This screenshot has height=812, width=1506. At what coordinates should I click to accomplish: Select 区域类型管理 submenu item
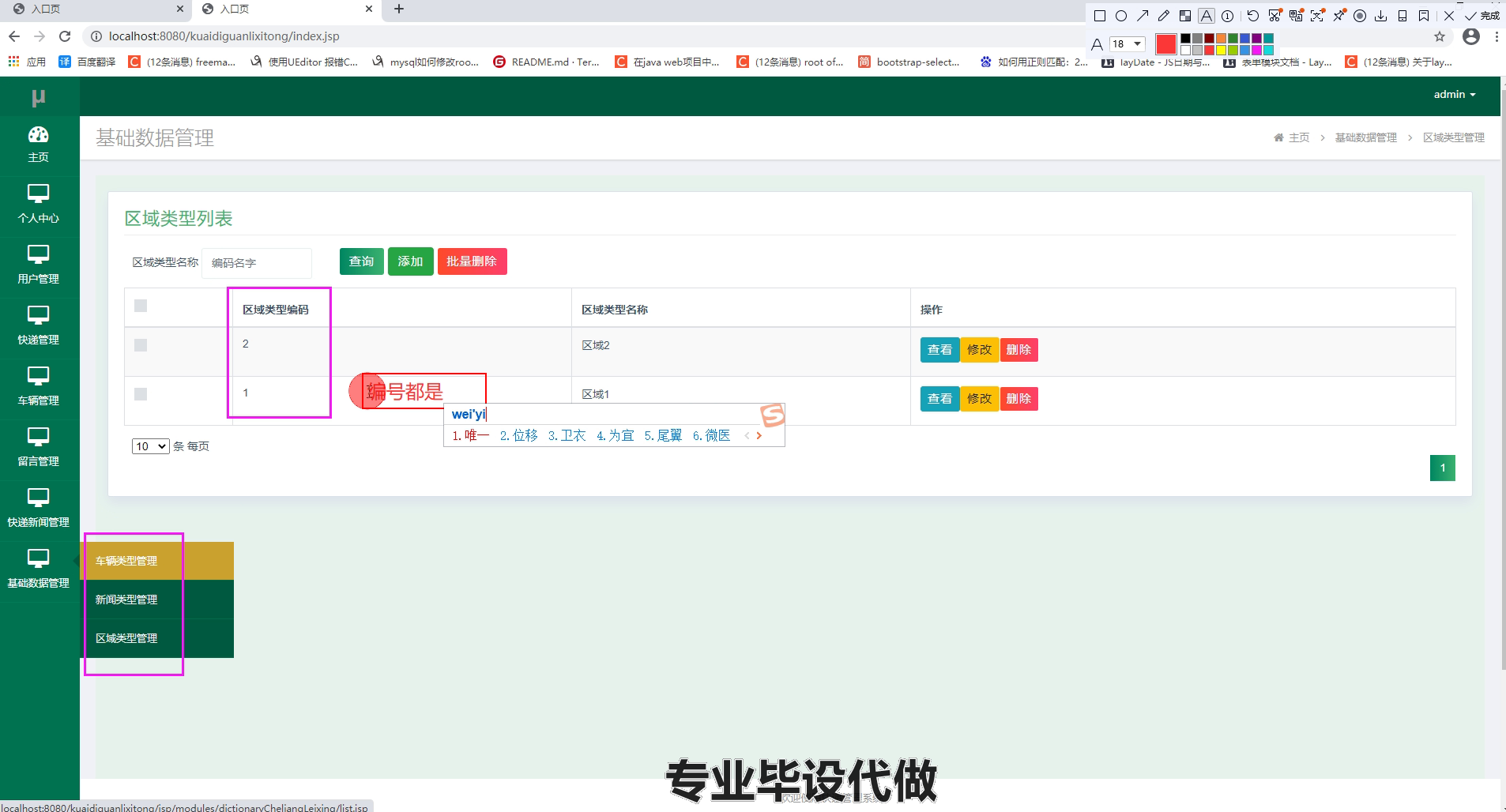pyautogui.click(x=157, y=638)
